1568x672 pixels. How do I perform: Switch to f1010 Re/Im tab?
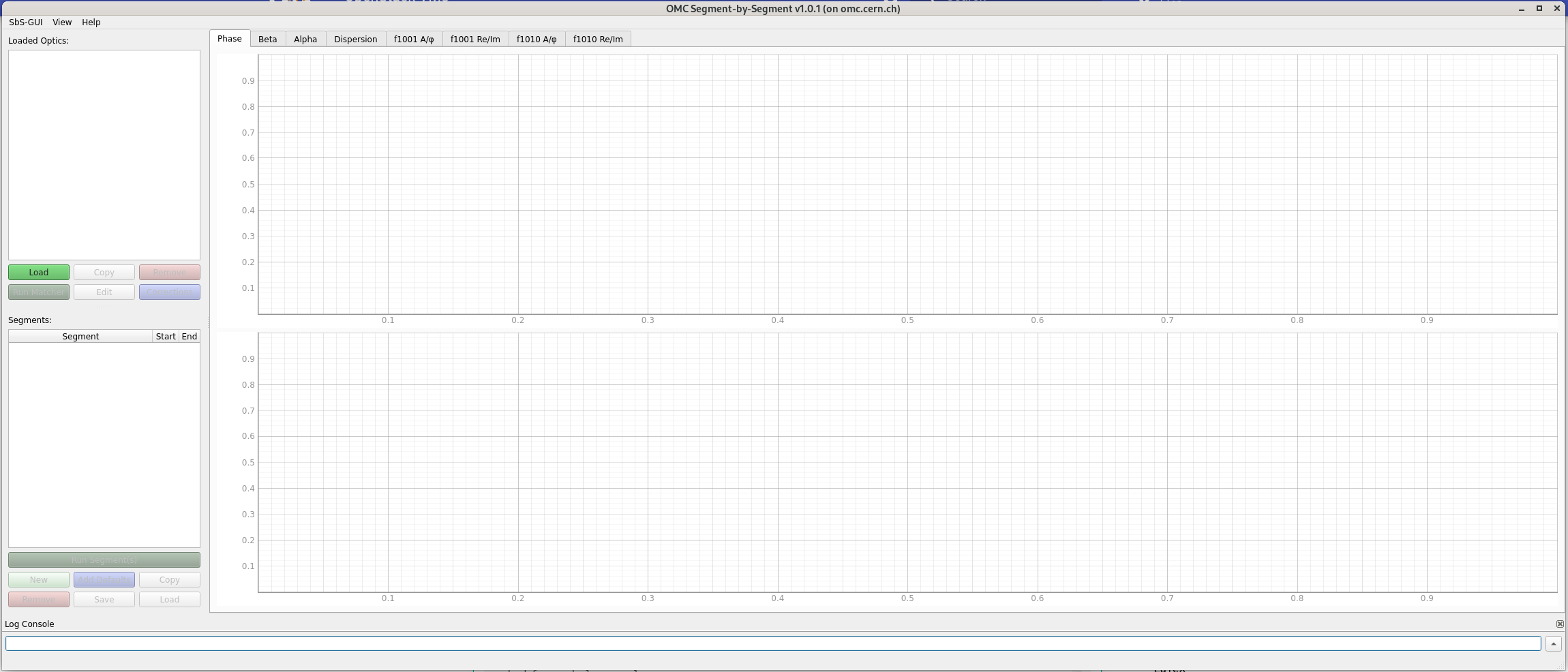pos(598,39)
